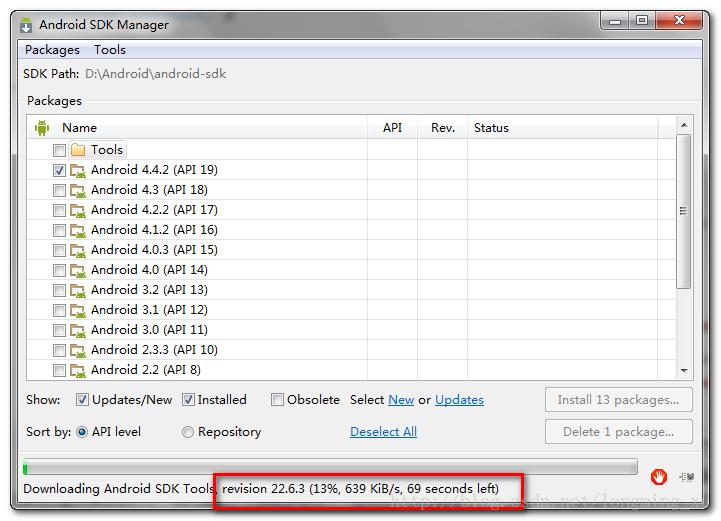Check the Android 3.0 (API 11) checkbox
Screen dimensions: 721x521
click(59, 330)
